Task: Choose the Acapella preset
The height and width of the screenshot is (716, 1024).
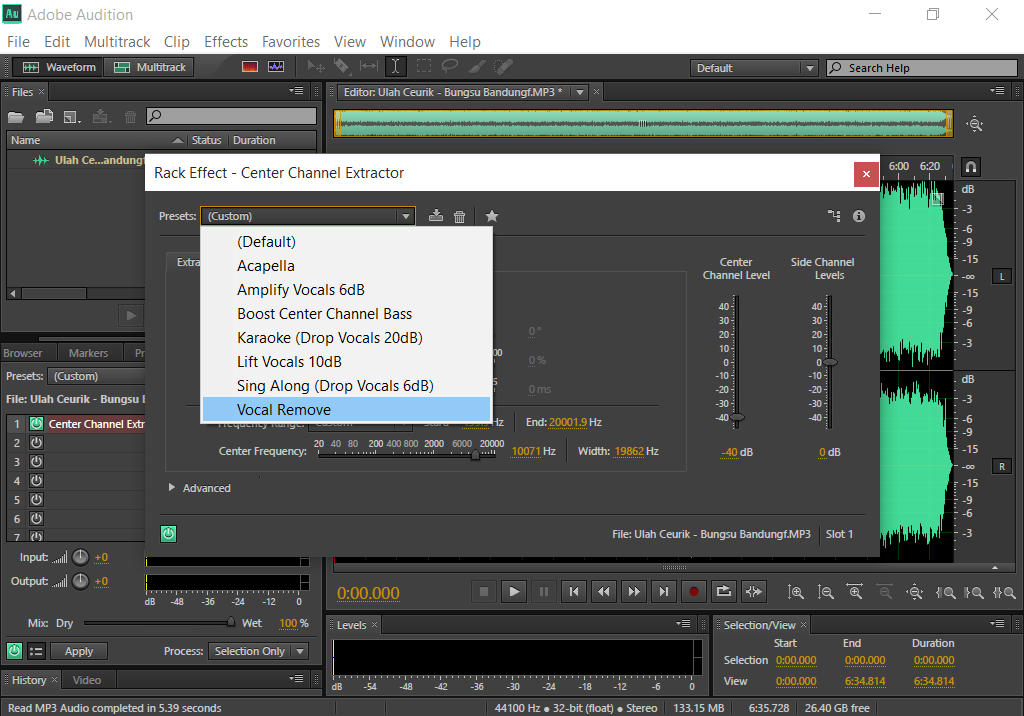Action: point(346,266)
